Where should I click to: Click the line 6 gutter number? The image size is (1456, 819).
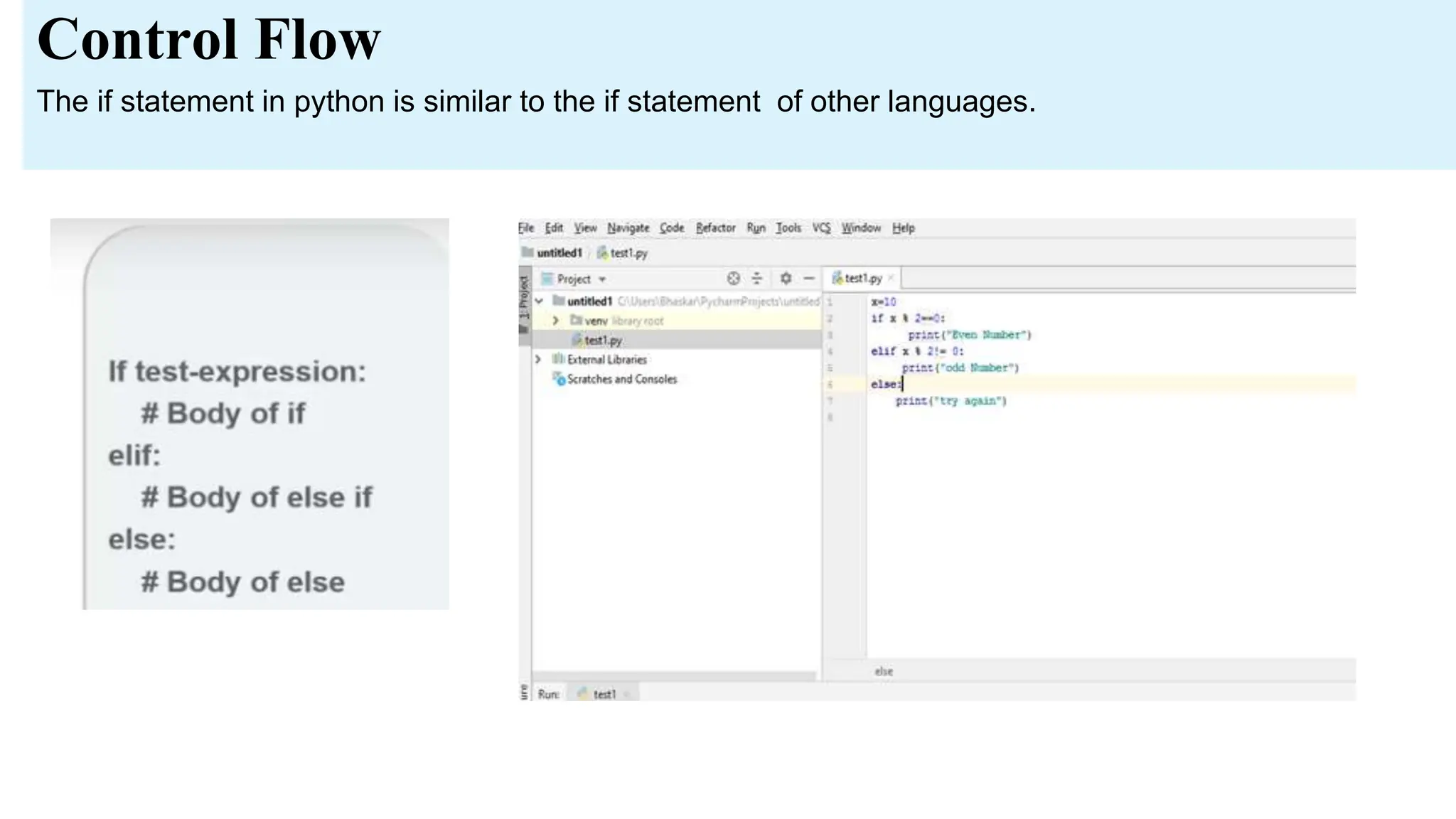tap(830, 385)
